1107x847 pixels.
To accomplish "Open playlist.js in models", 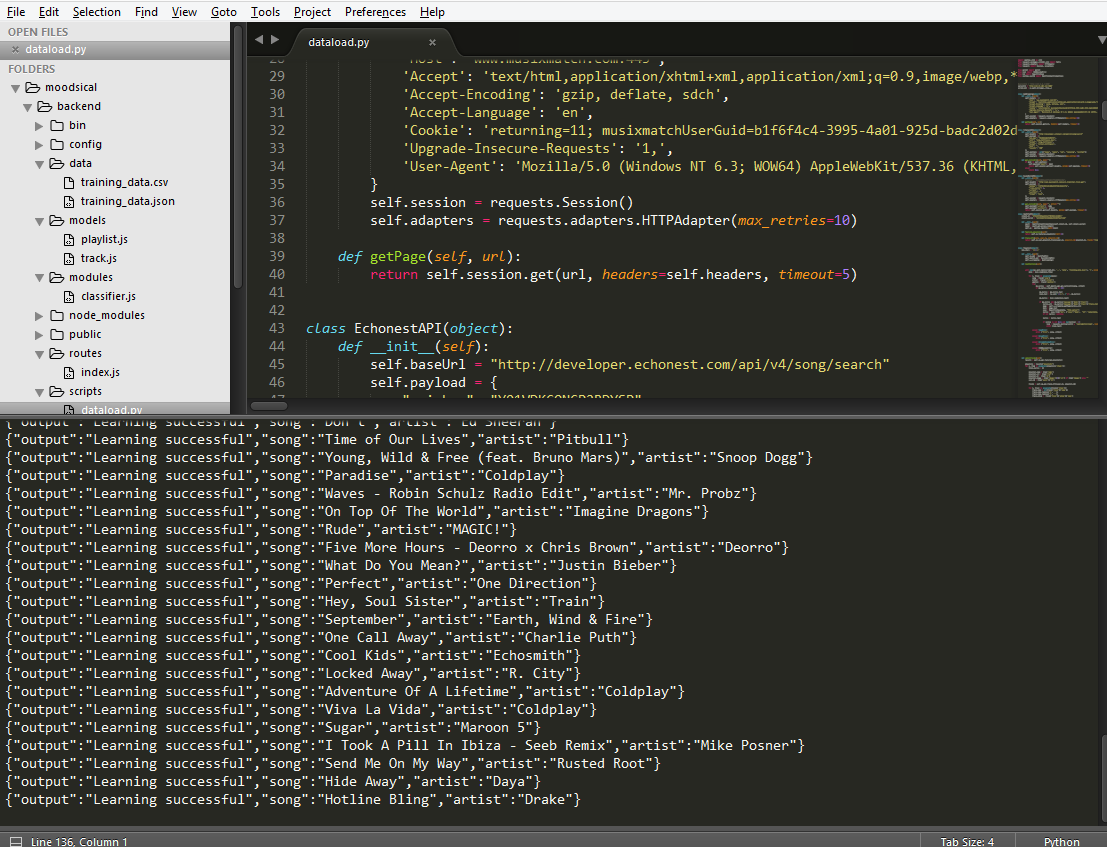I will pyautogui.click(x=104, y=239).
